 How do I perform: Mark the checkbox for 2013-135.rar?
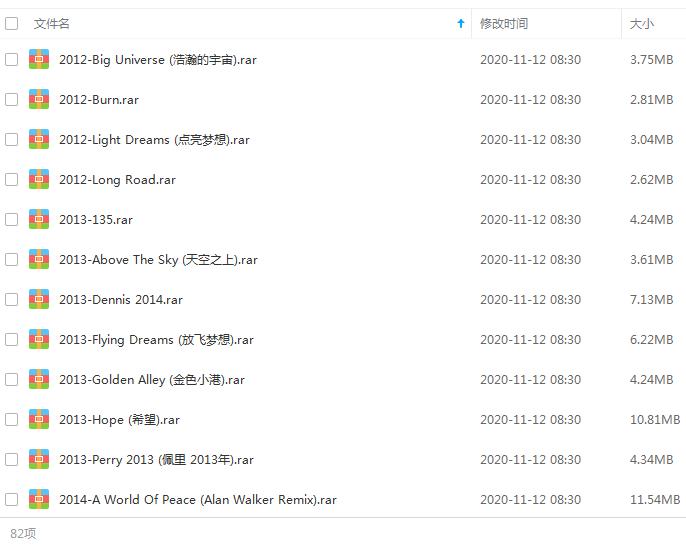[x=11, y=220]
